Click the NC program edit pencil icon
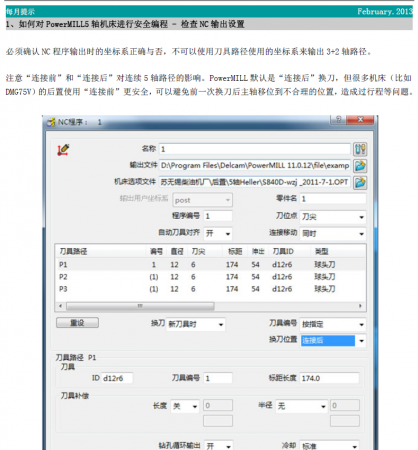418x450 pixels. pyautogui.click(x=63, y=150)
